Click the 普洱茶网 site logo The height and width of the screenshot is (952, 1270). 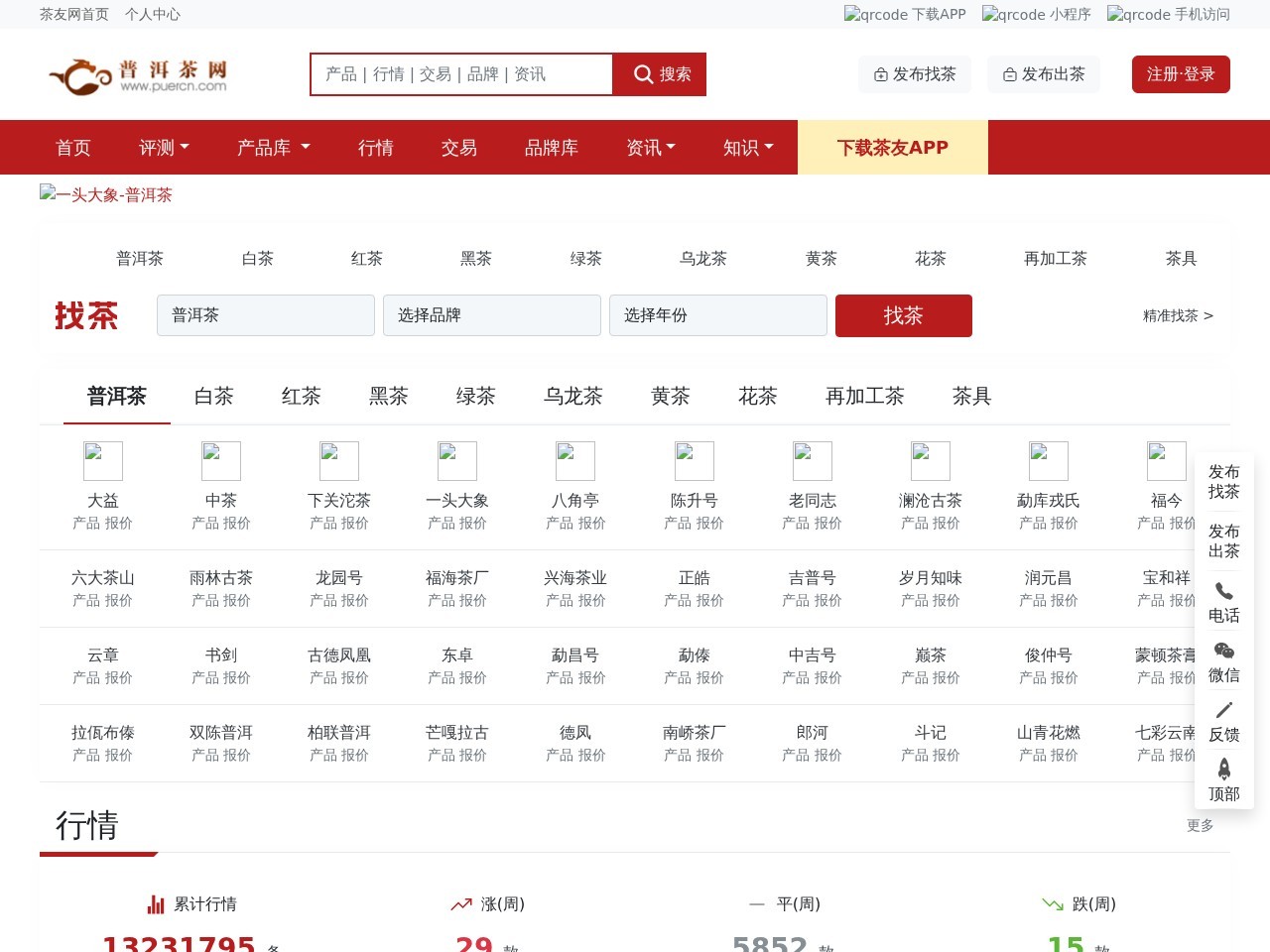pyautogui.click(x=136, y=74)
